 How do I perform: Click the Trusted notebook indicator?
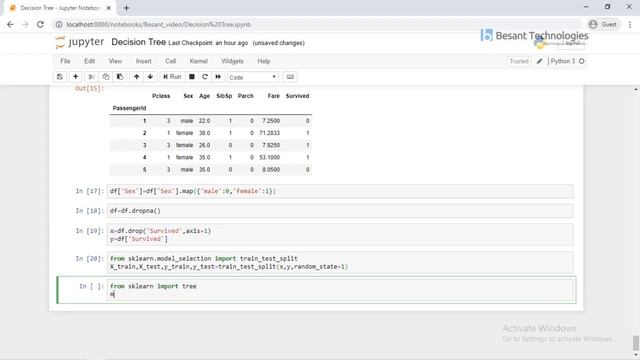point(519,61)
